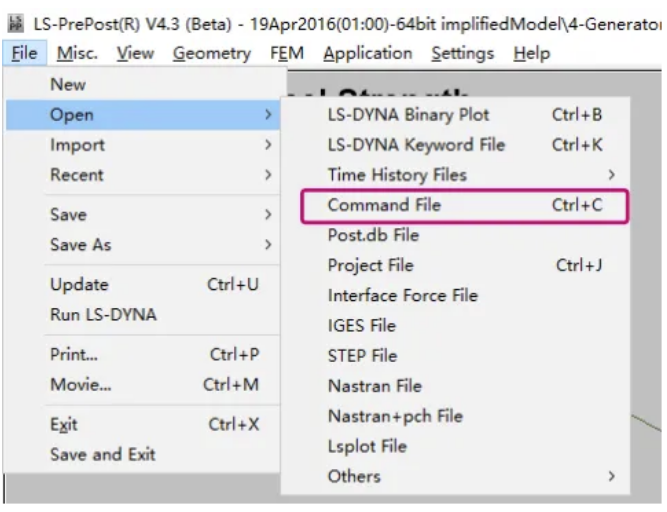Expand the Save As submenu
The width and height of the screenshot is (667, 512).
tap(143, 245)
